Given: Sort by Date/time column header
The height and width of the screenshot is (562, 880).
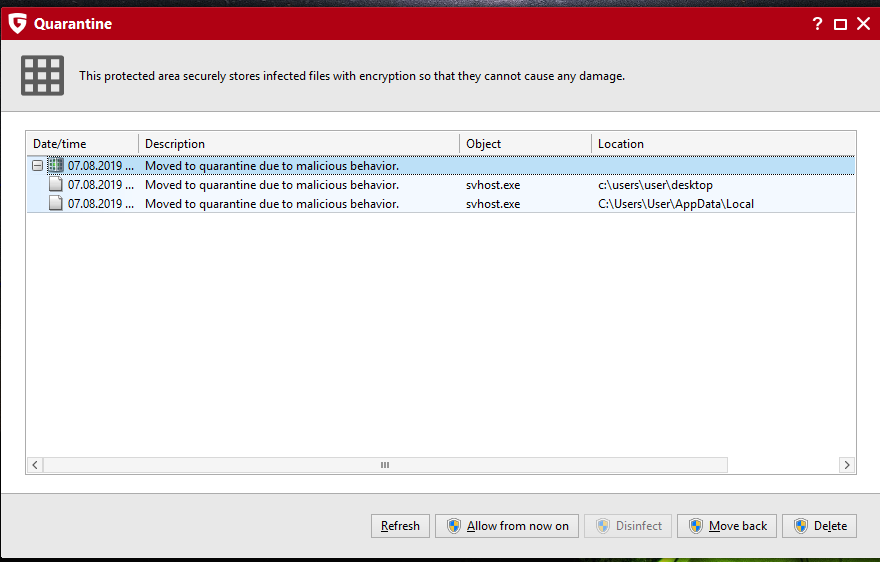Looking at the screenshot, I should tap(82, 144).
